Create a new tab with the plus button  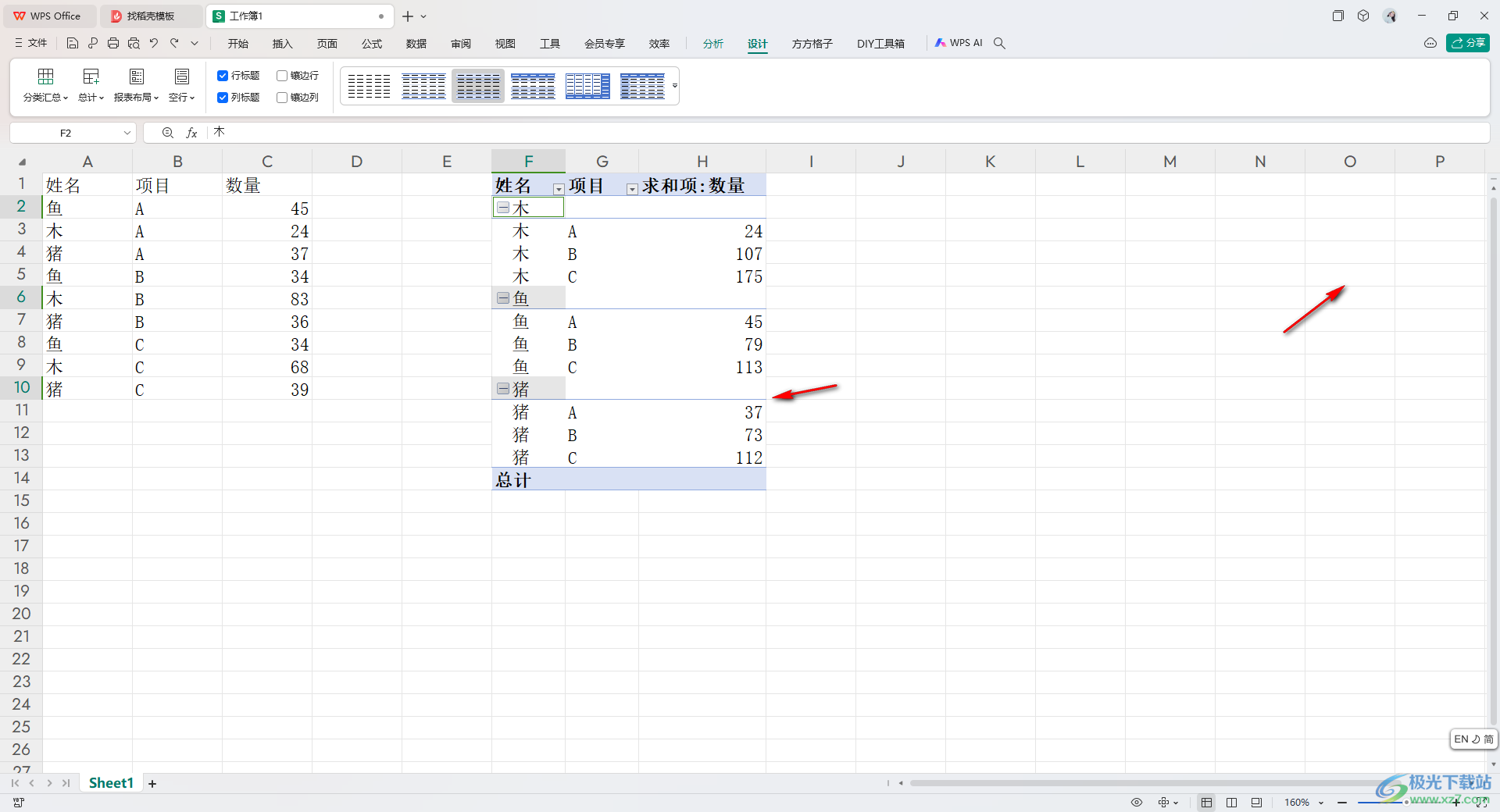408,16
